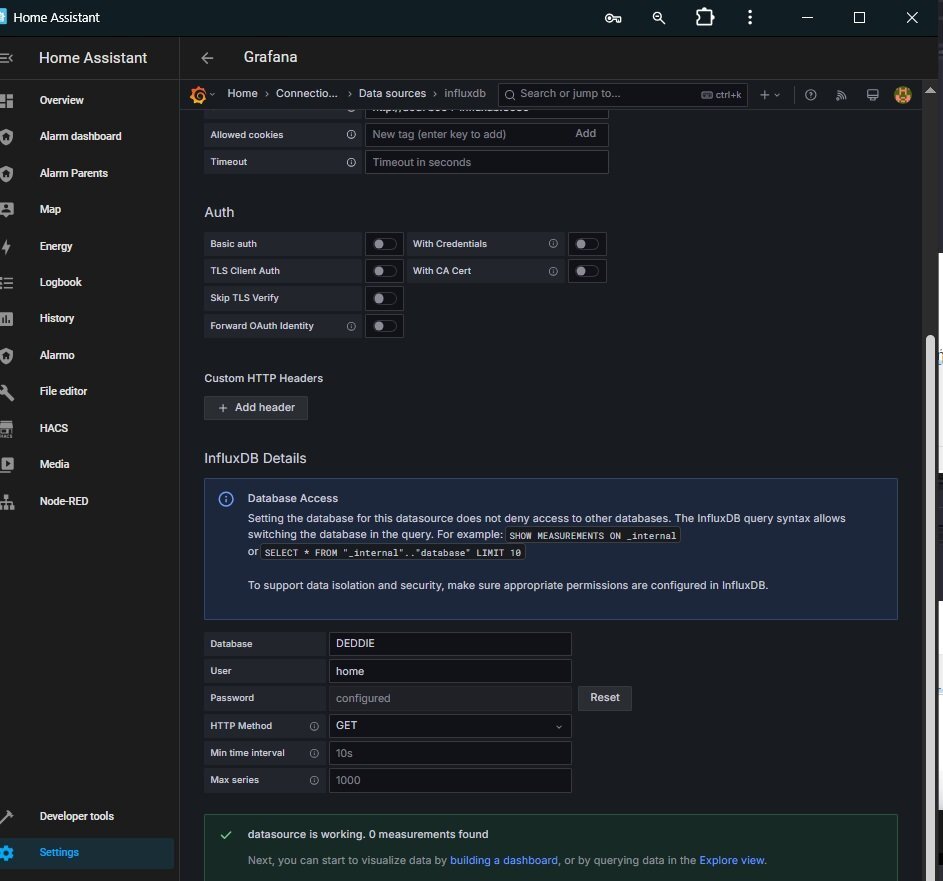Open Alarm dashboard in the sidebar
943x881 pixels.
point(81,137)
